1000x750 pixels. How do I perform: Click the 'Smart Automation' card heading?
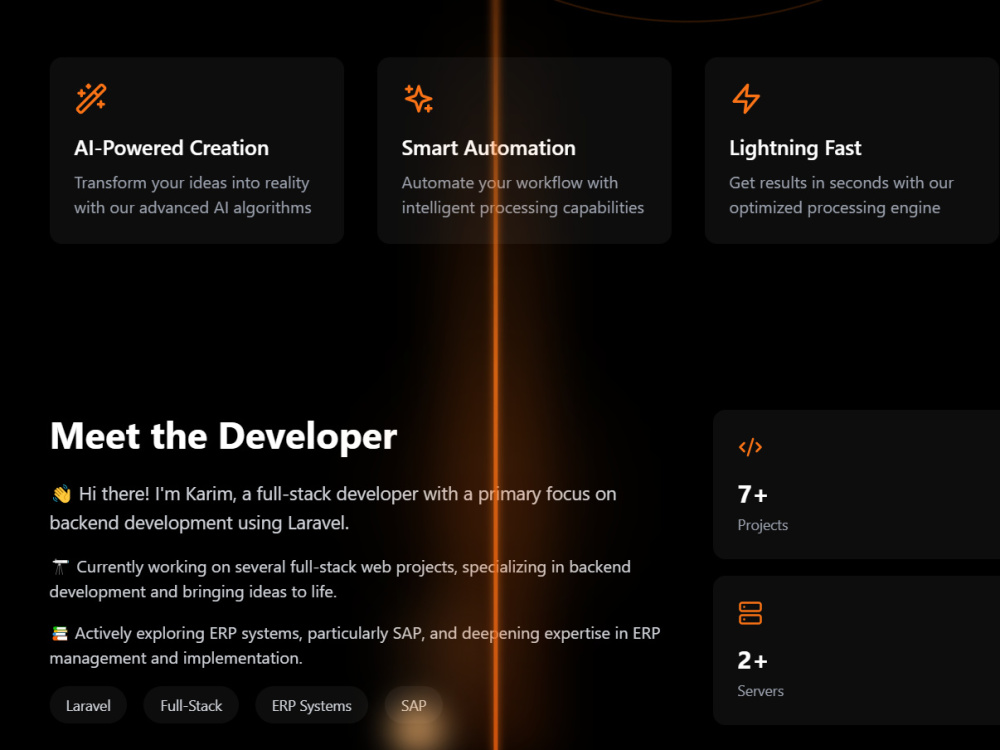pos(489,148)
